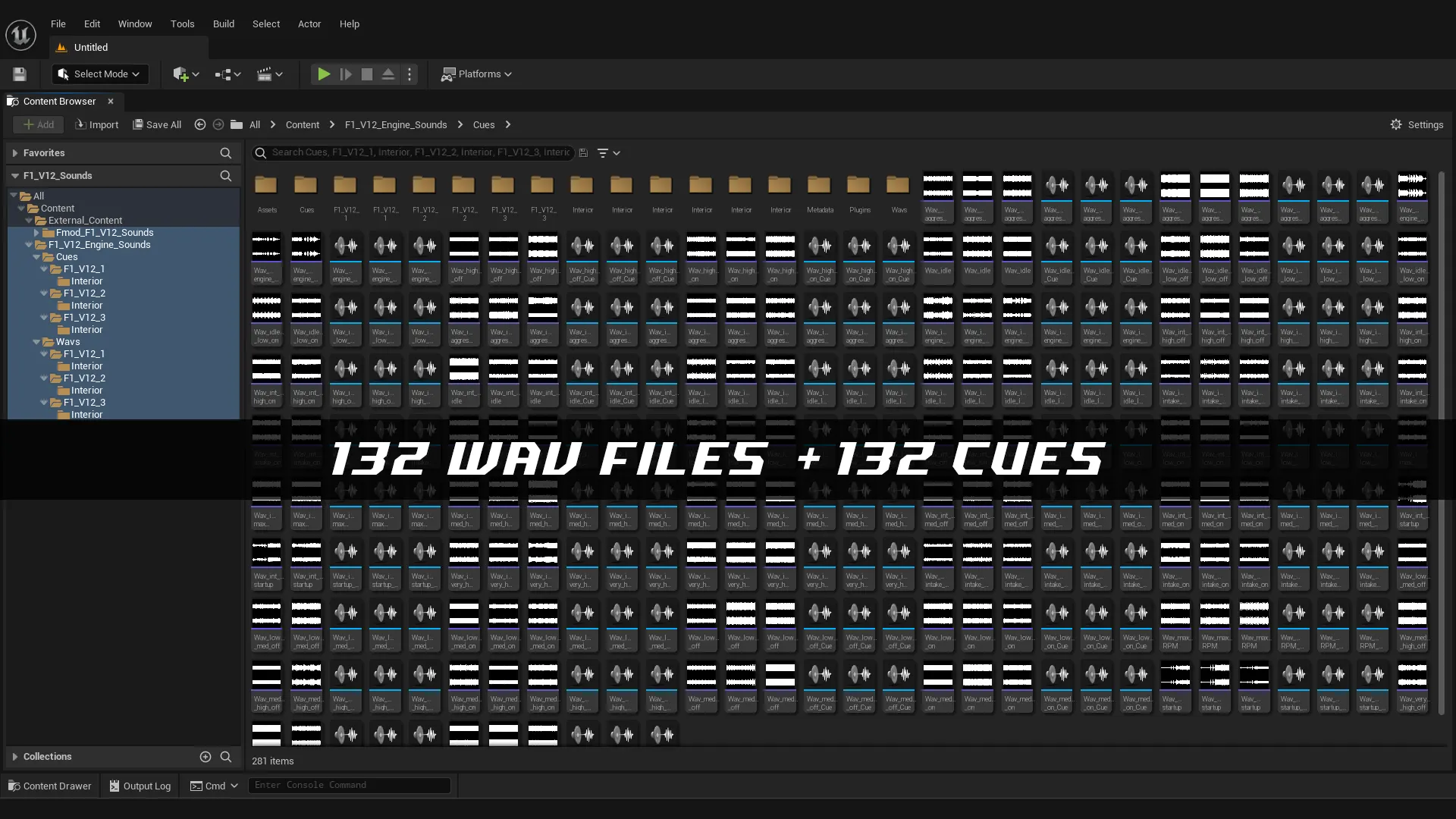Search within the Favorites section
Viewport: 1456px width, 819px height.
[x=225, y=153]
